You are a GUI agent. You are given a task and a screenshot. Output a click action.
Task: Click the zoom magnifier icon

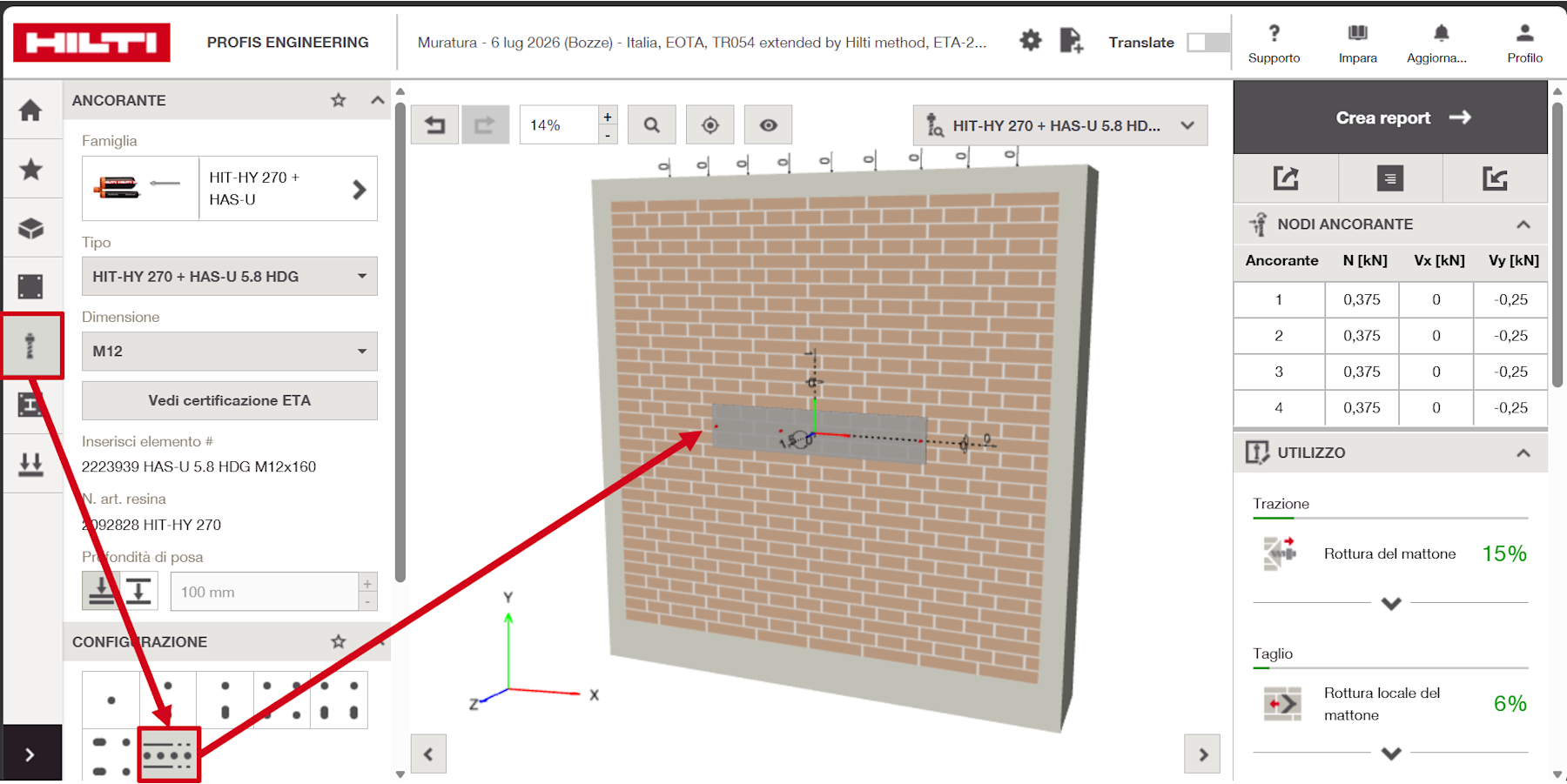coord(651,125)
